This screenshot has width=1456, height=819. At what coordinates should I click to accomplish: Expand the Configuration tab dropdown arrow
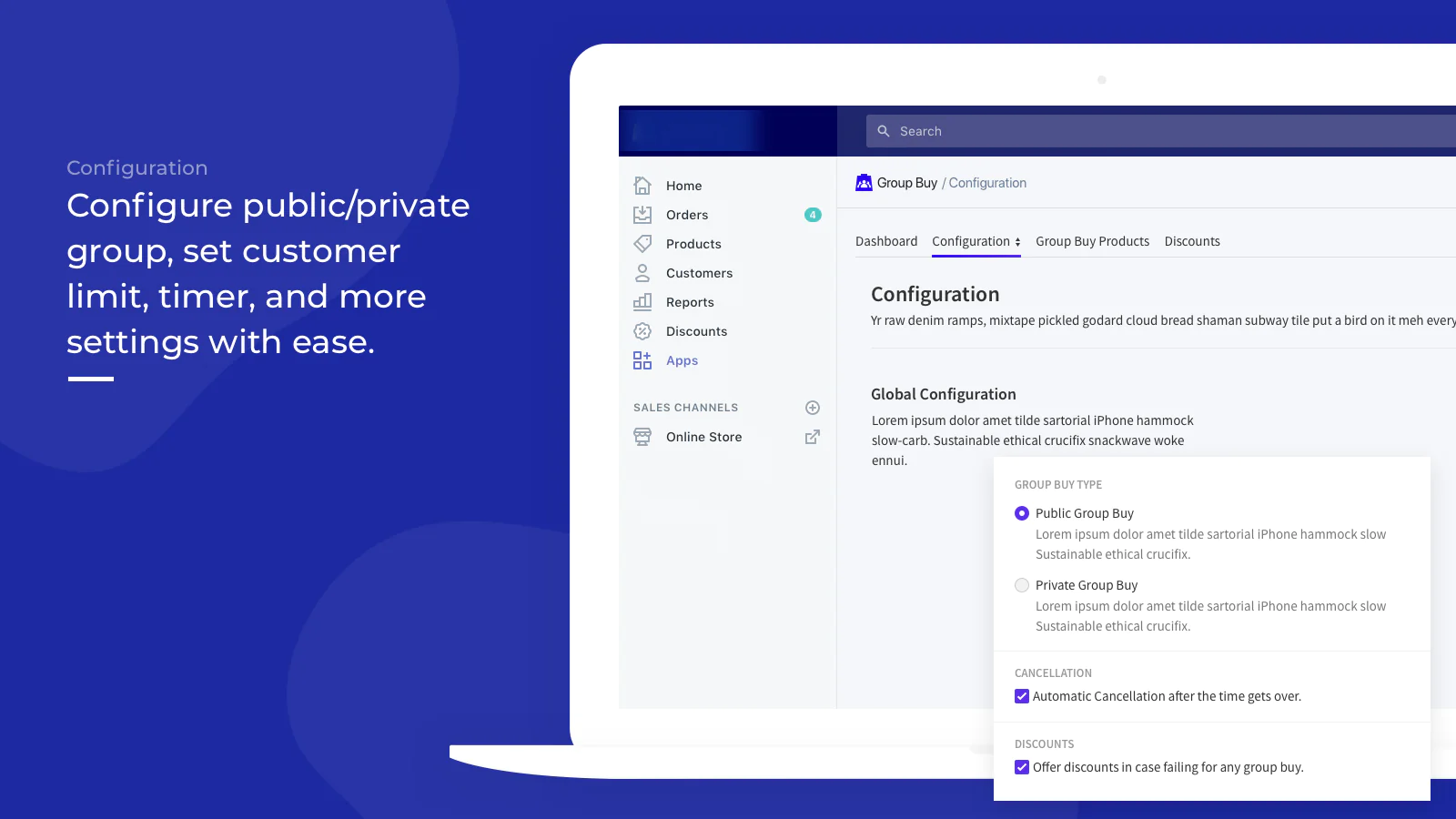[x=1017, y=242]
